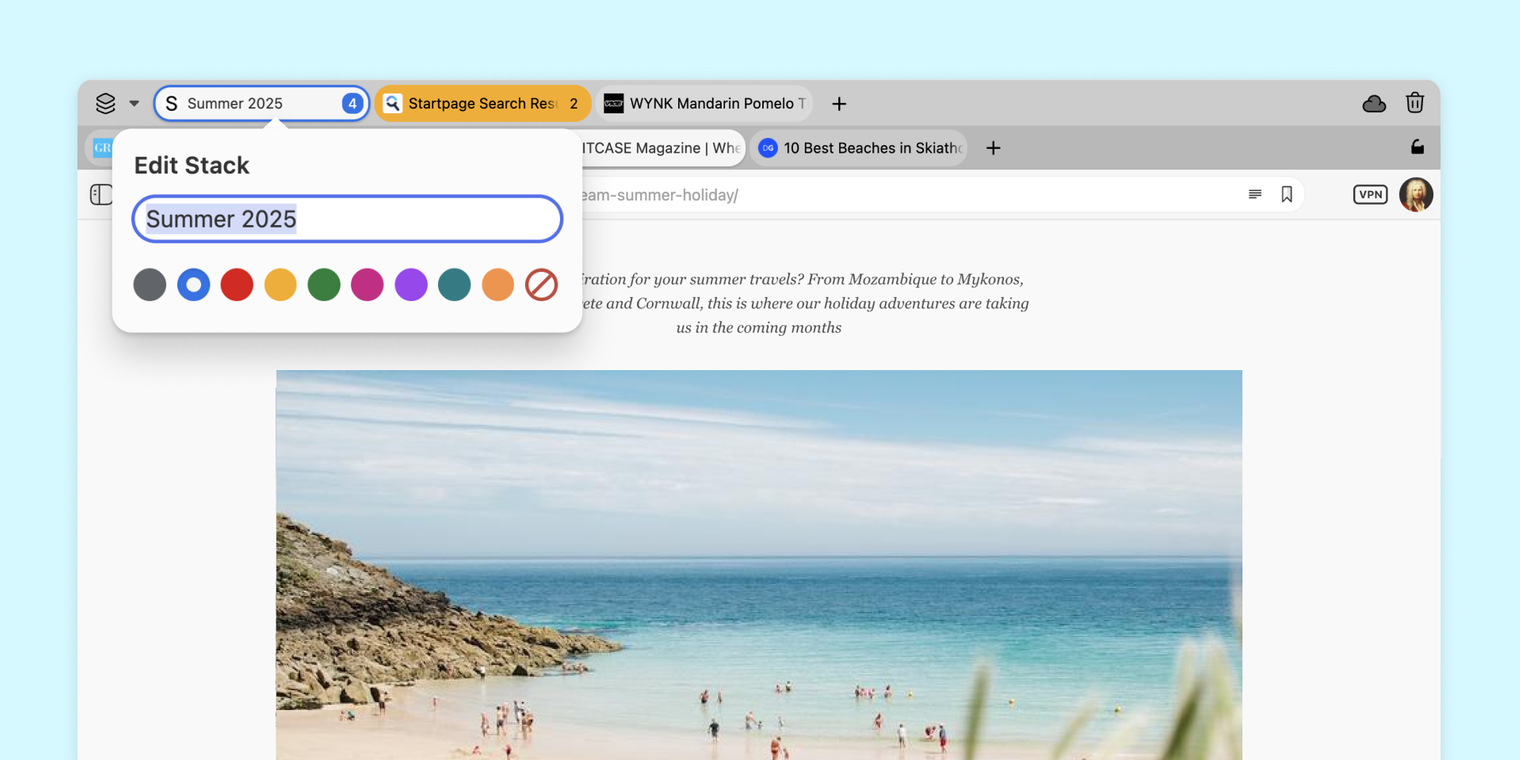Toggle reader view in the address bar
The height and width of the screenshot is (760, 1520).
pyautogui.click(x=1254, y=194)
